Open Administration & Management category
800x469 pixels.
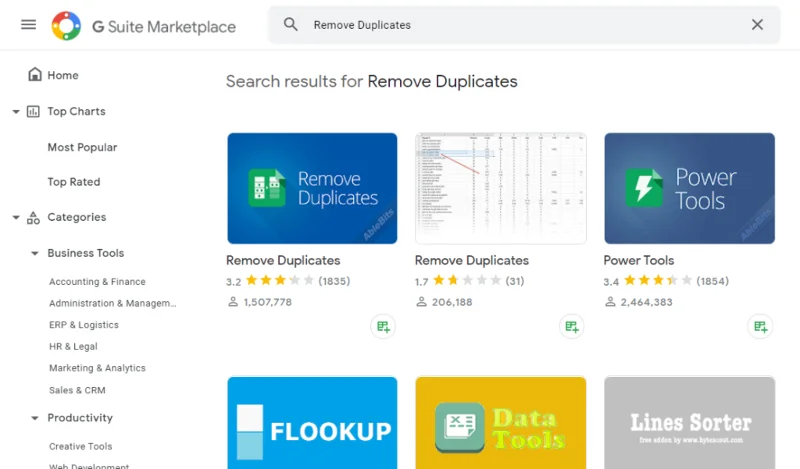(x=113, y=303)
